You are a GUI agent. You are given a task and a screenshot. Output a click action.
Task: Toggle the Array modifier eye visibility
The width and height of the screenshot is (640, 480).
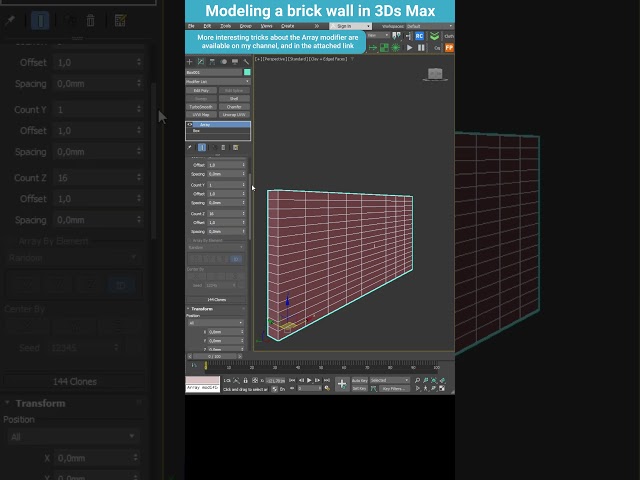point(190,124)
